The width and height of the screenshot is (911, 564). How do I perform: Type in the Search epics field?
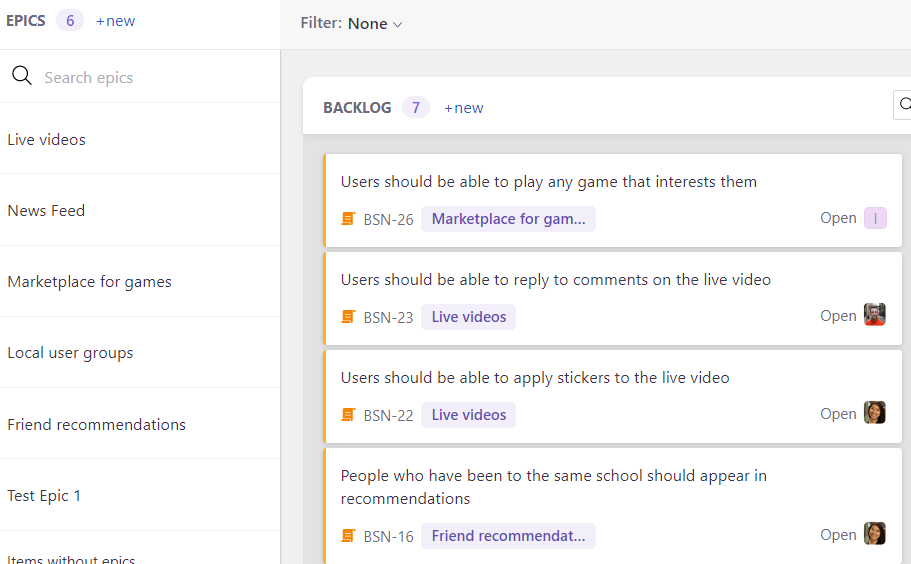click(150, 77)
